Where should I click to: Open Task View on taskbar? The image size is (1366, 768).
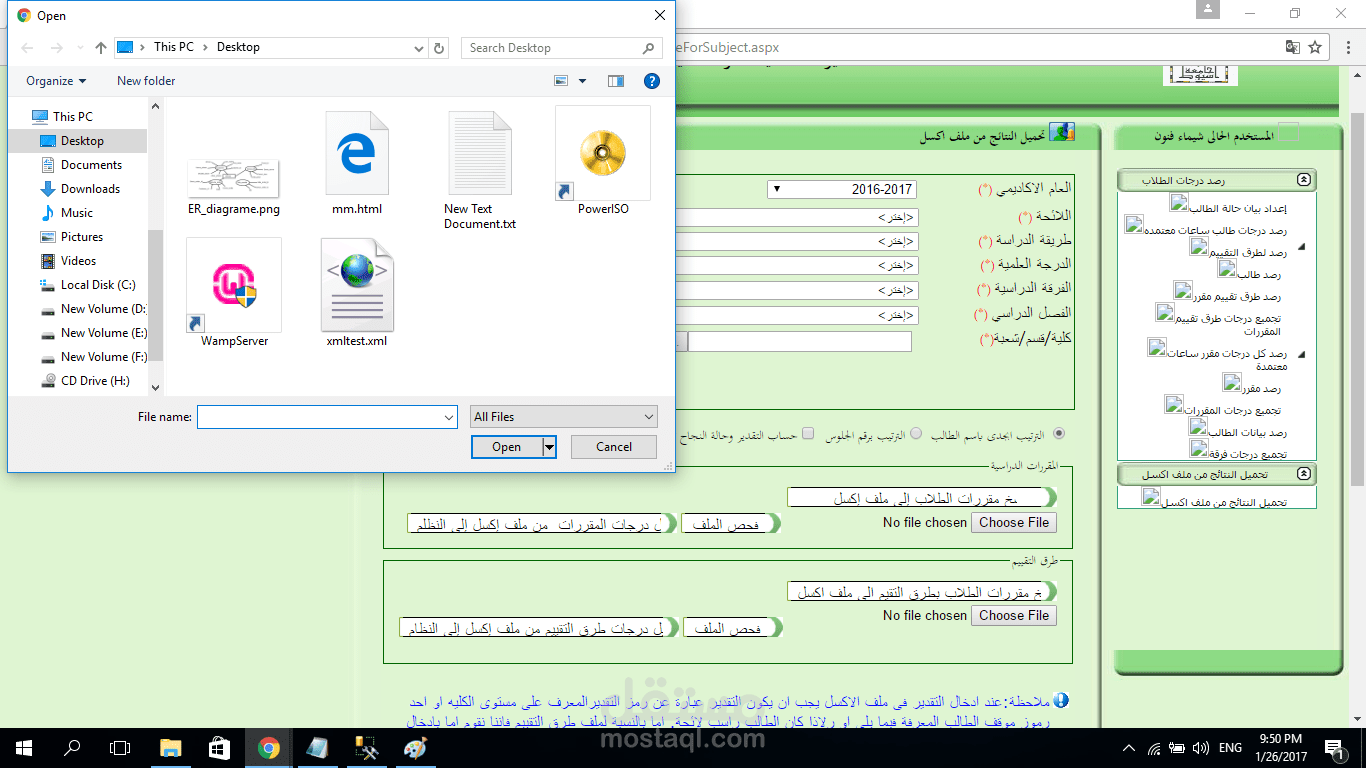(x=120, y=747)
